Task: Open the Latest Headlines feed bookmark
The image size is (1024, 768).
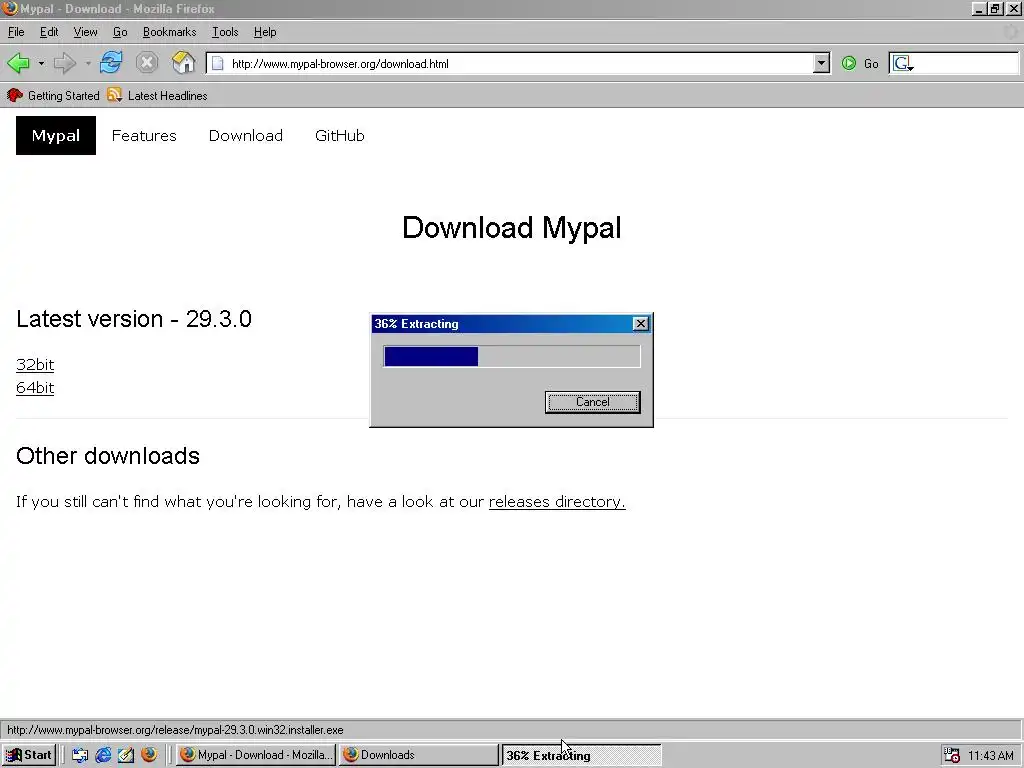Action: pyautogui.click(x=157, y=95)
